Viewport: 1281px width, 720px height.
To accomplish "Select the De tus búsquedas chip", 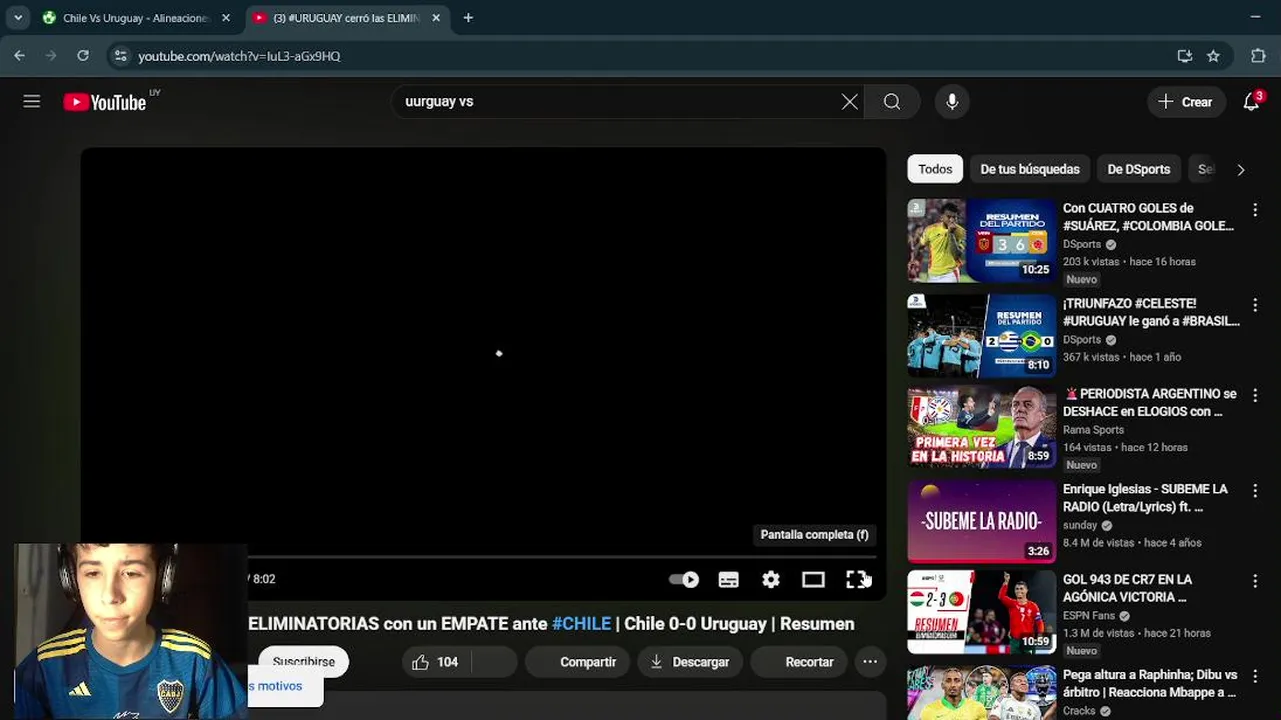I will [1030, 169].
